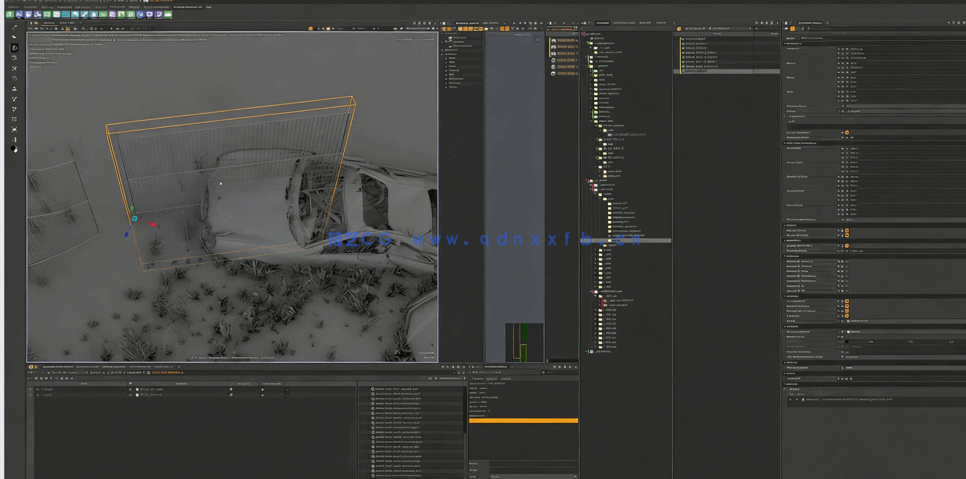
Task: Click the cyan center handle of the gizmo
Action: point(134,218)
